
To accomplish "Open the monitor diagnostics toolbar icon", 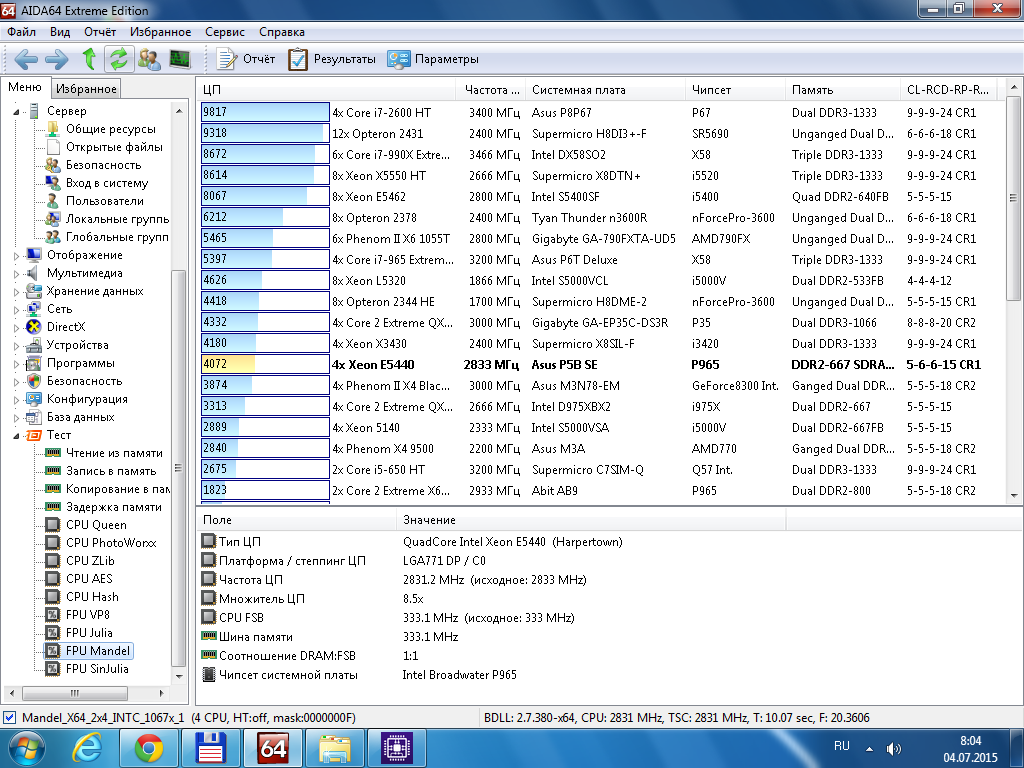I will click(x=180, y=59).
